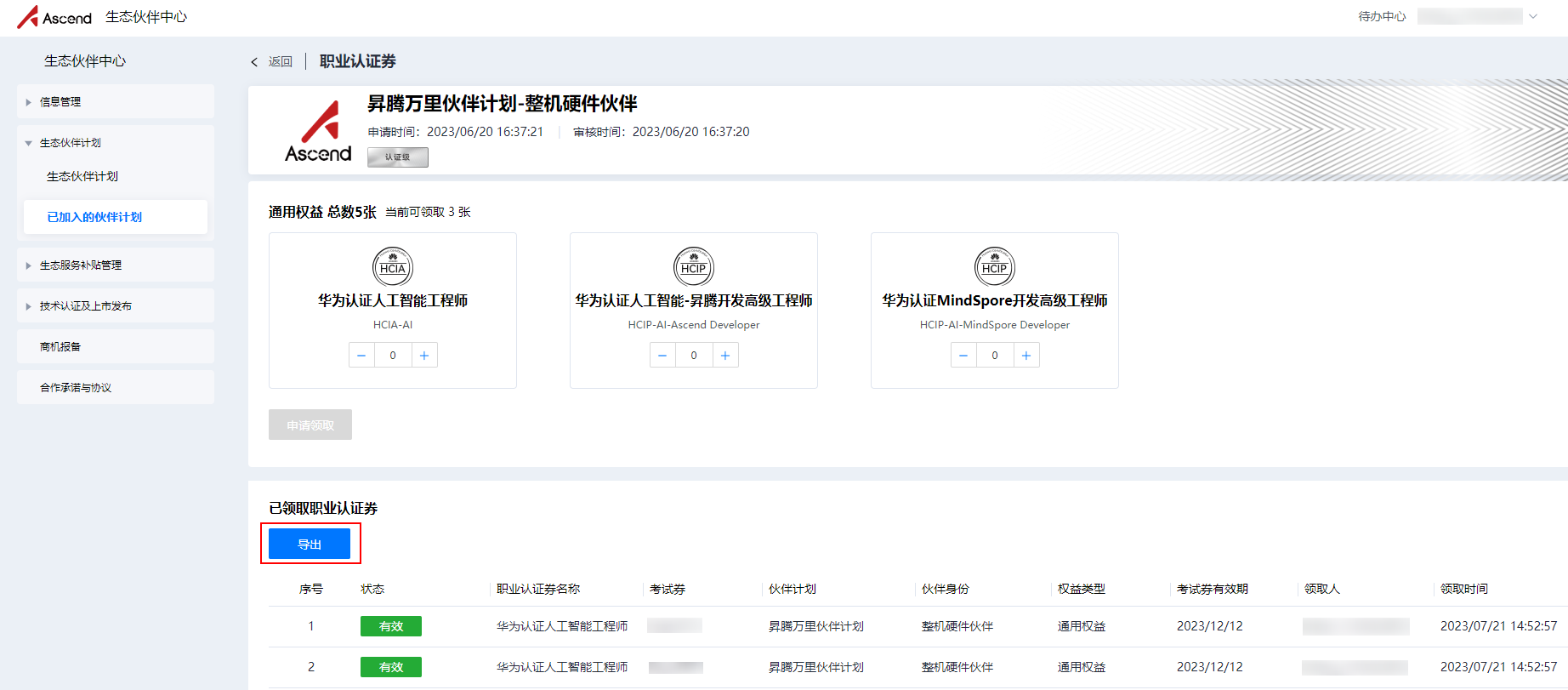The width and height of the screenshot is (1568, 690).
Task: Click 考试券有效期 column header
Action: (x=1213, y=589)
